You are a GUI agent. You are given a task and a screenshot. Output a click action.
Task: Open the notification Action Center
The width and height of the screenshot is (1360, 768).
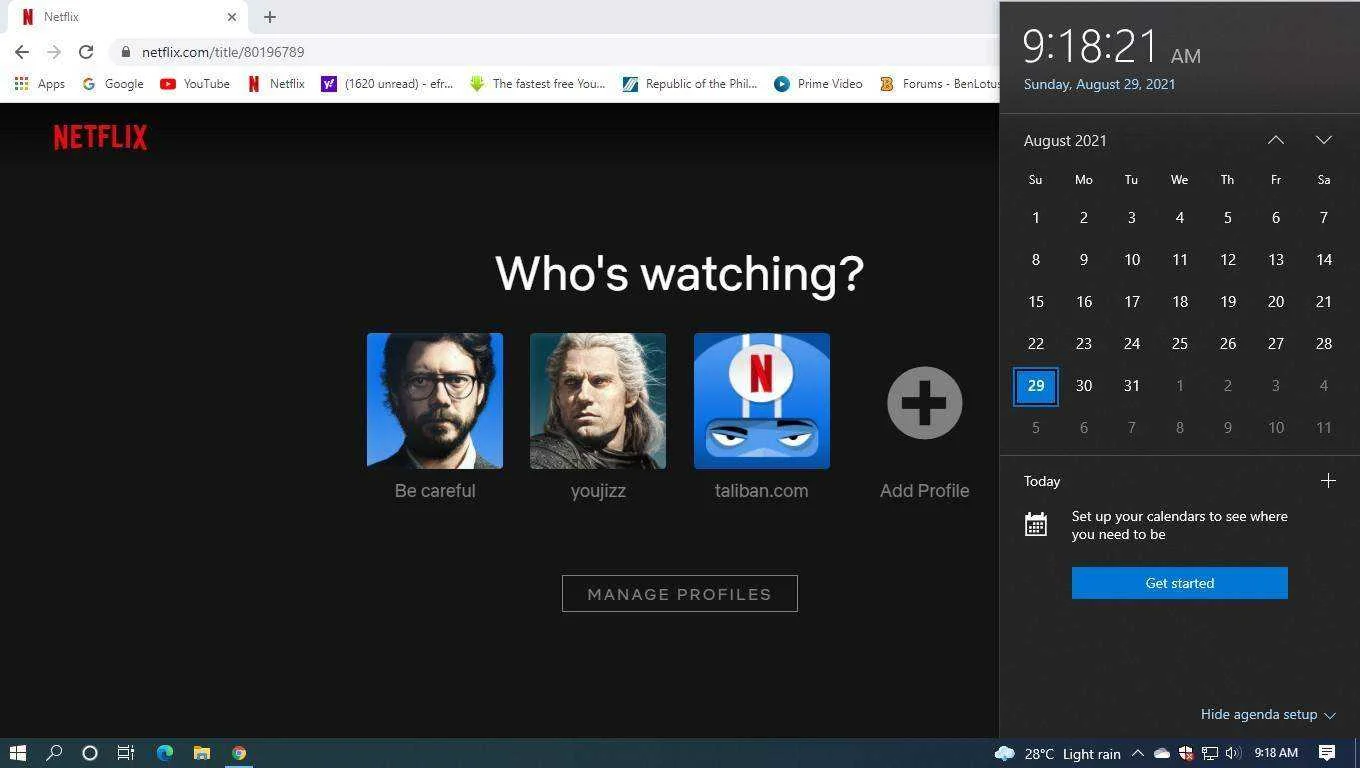1327,753
